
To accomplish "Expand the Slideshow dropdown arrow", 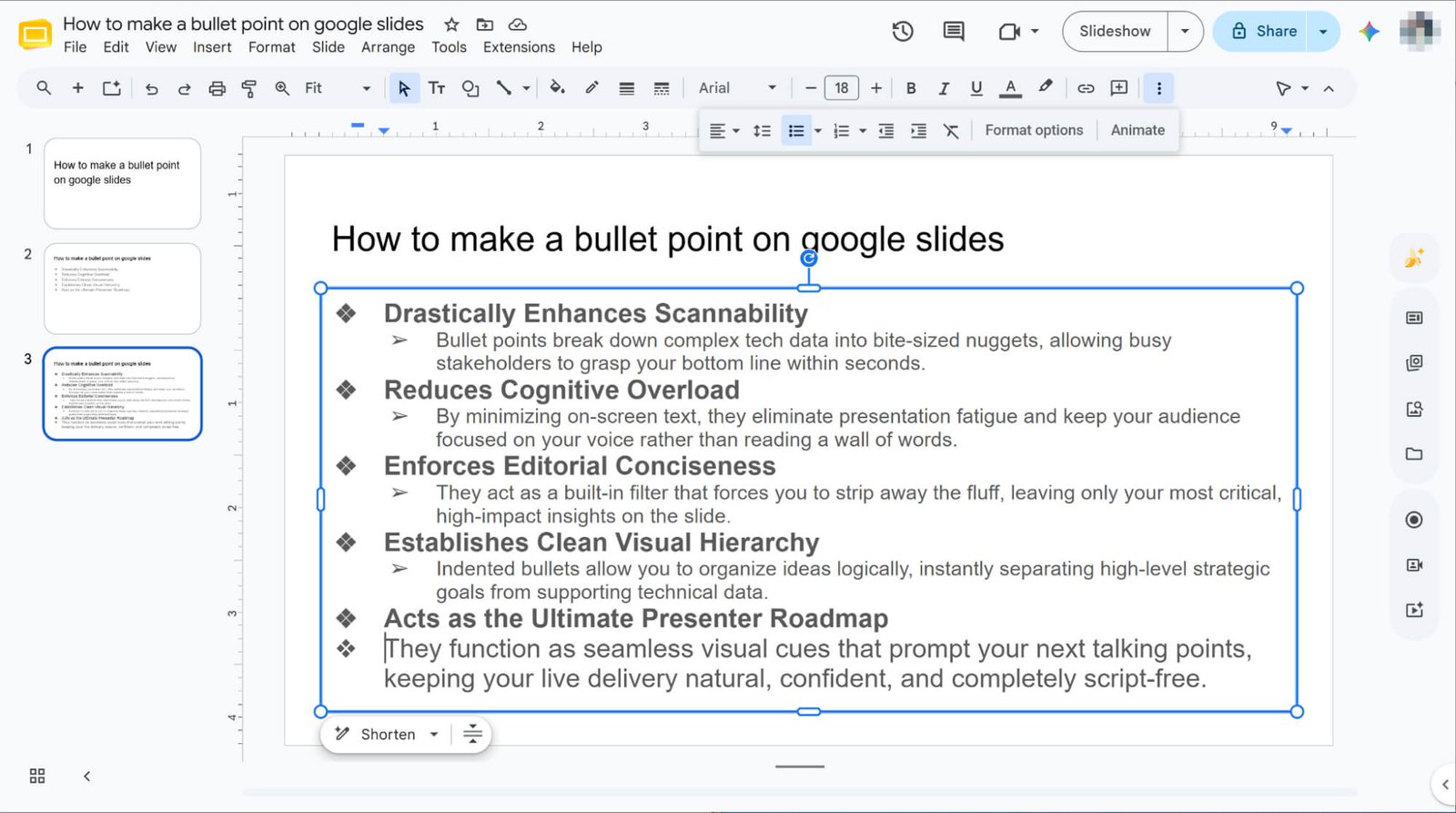I will click(x=1185, y=32).
